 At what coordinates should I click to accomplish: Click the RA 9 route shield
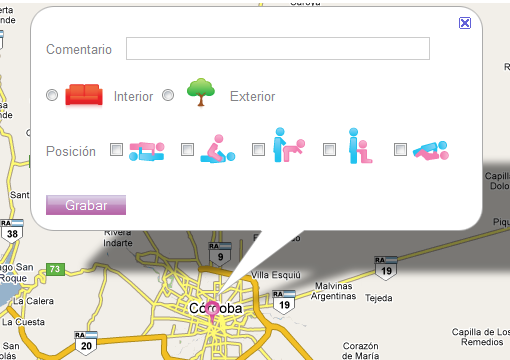point(220,254)
